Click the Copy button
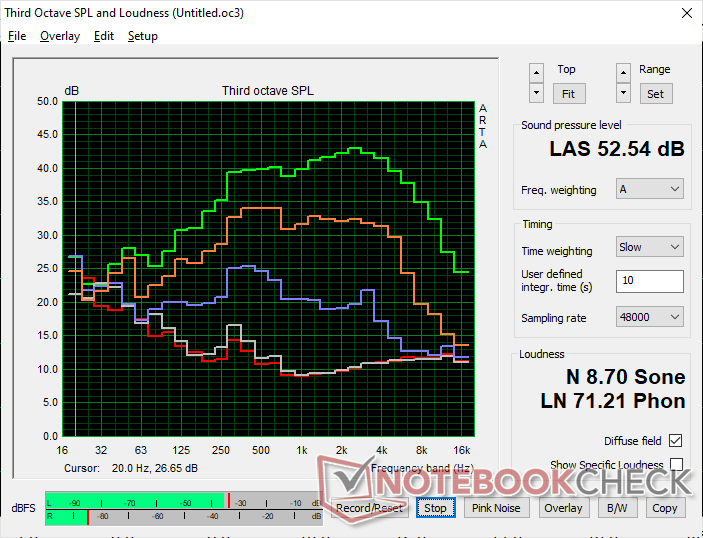Screen dimensions: 703x538 point(664,508)
